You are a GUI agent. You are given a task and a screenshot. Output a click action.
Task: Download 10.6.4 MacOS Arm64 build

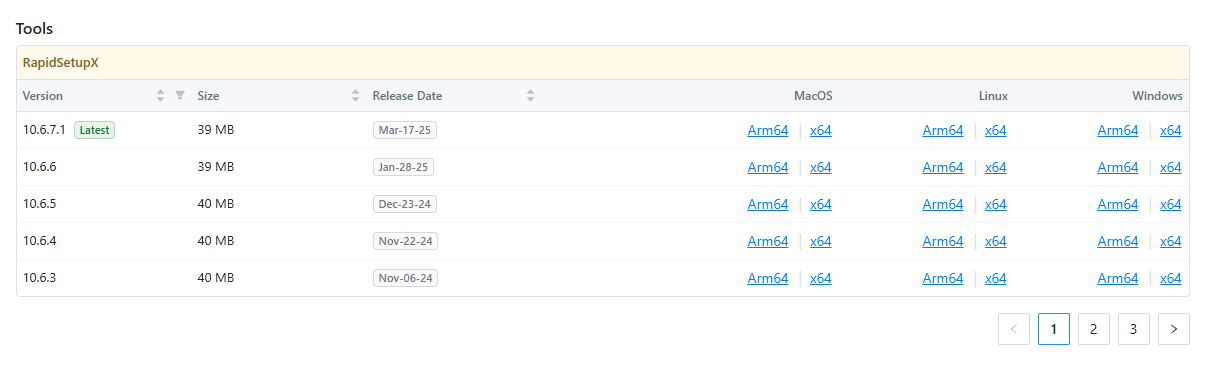click(x=768, y=241)
